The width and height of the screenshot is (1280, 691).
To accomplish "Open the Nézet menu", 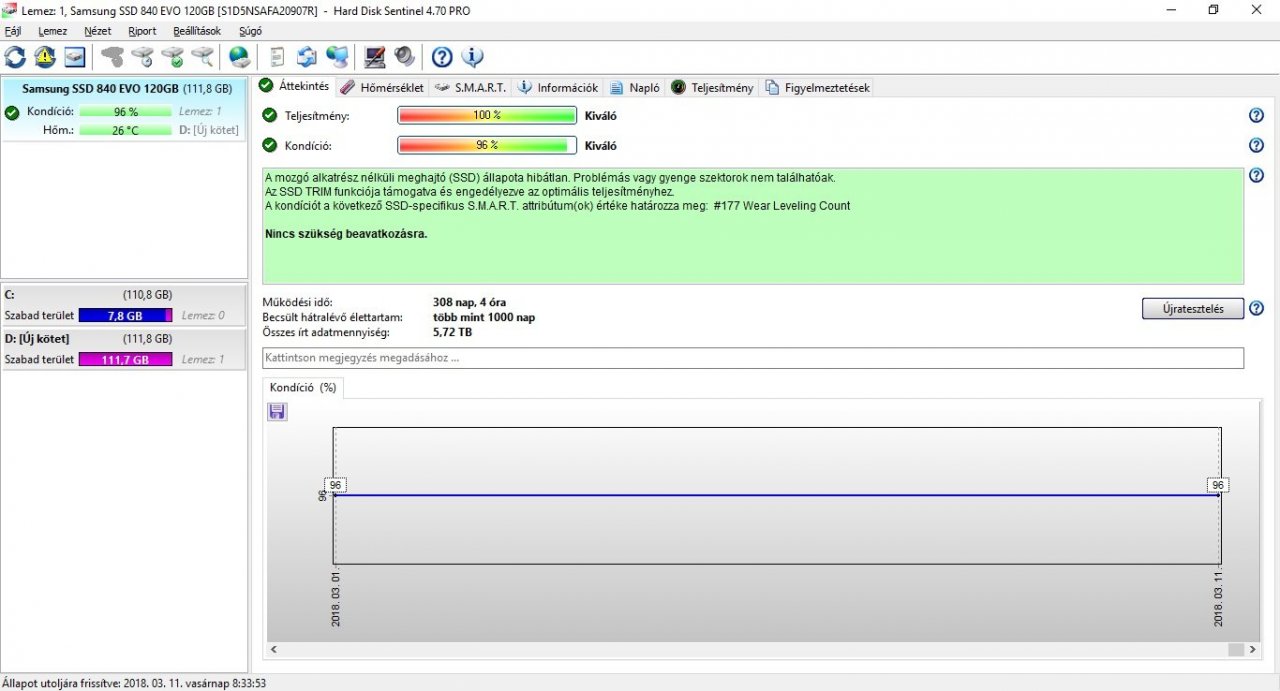I will click(98, 31).
